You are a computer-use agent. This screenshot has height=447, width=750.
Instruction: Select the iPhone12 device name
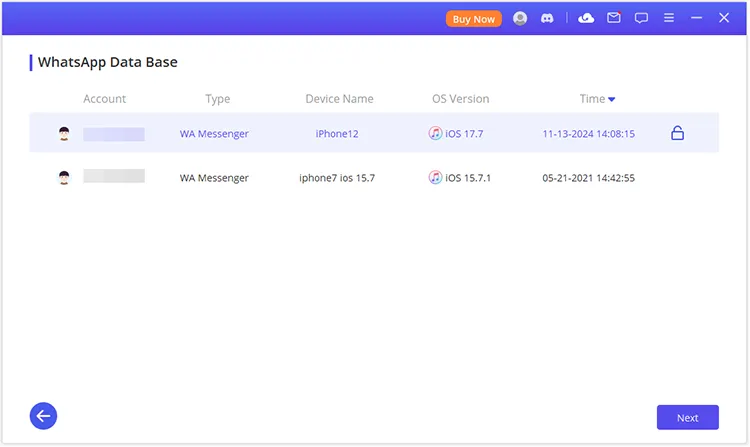(337, 134)
